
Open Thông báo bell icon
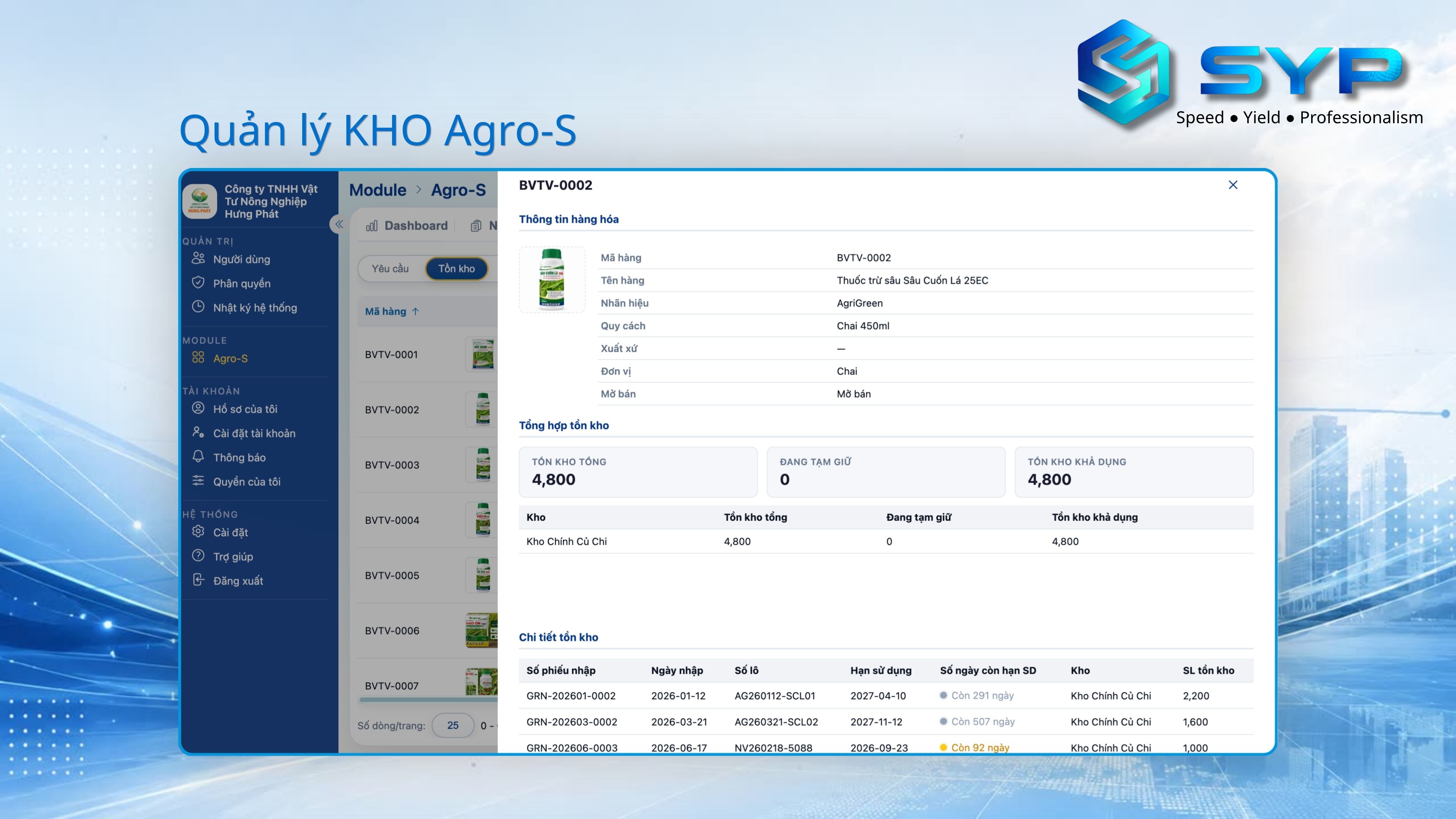coord(198,456)
